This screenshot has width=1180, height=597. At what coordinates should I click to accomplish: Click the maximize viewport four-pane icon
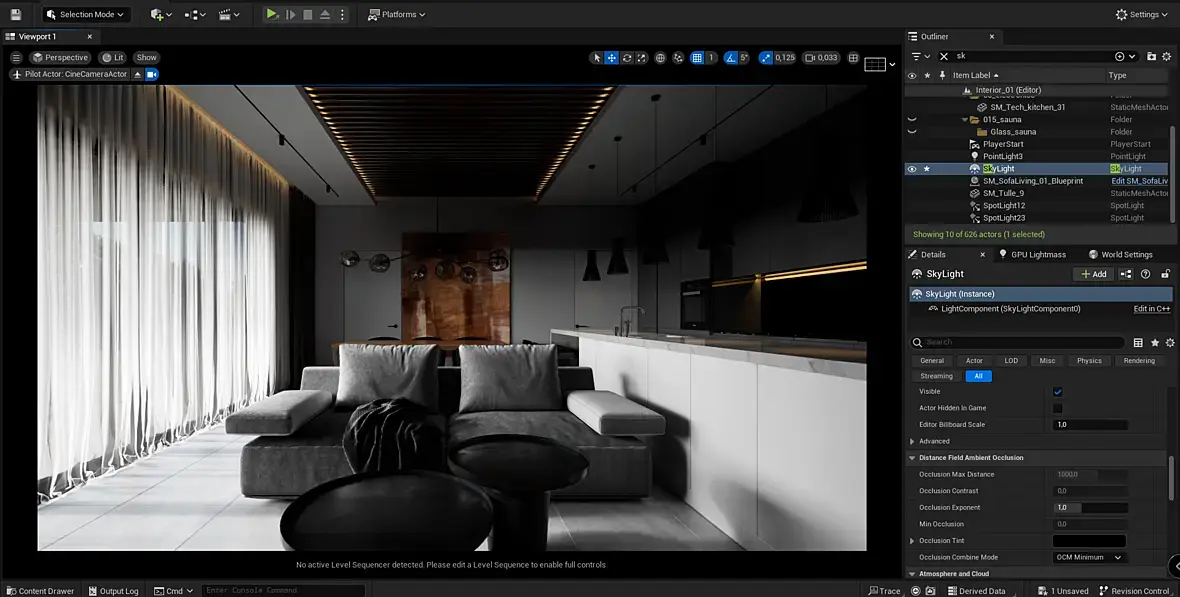click(x=853, y=58)
